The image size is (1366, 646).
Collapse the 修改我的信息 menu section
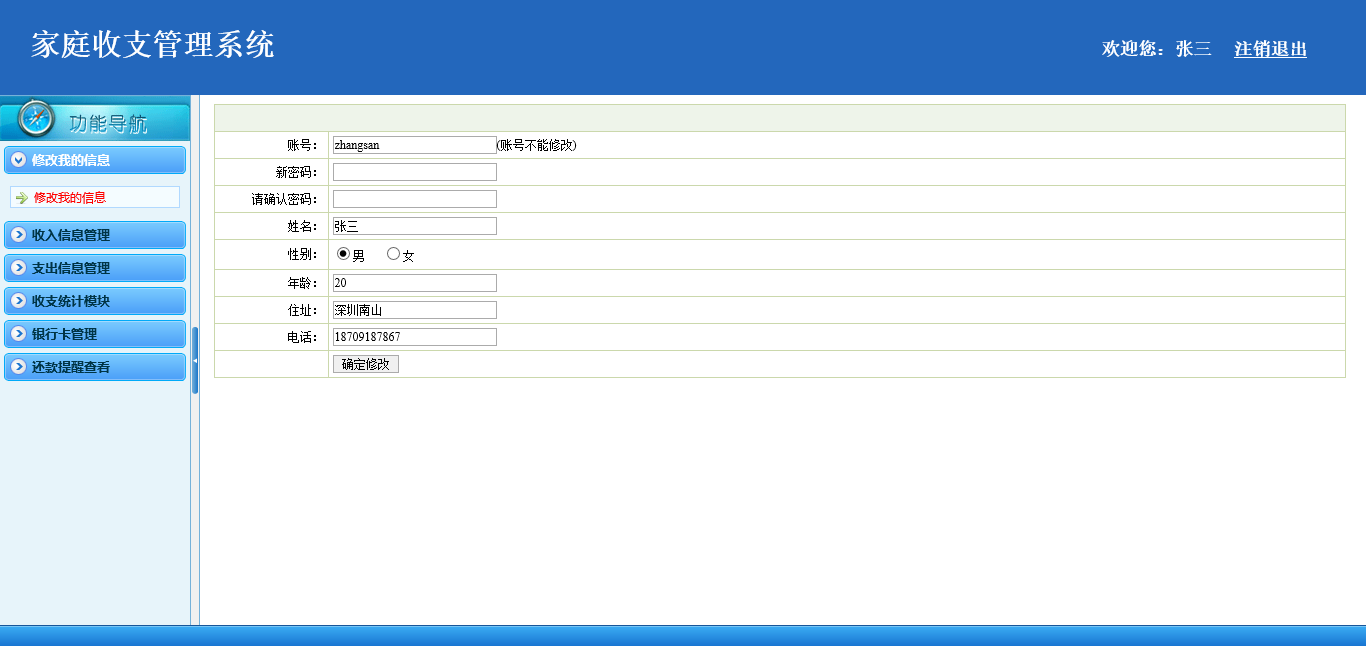pyautogui.click(x=95, y=160)
